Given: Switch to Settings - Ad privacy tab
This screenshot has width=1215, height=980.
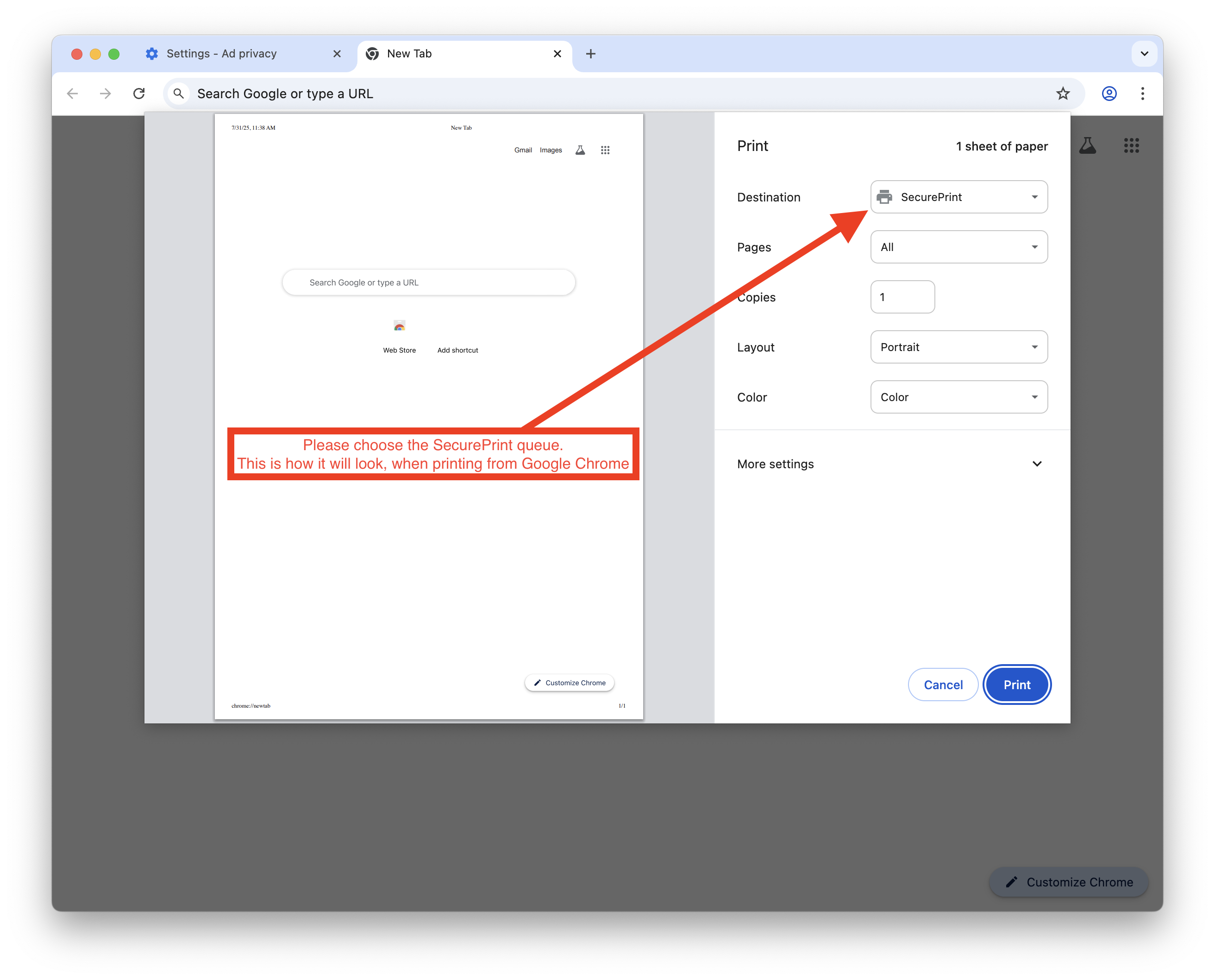Looking at the screenshot, I should 221,54.
